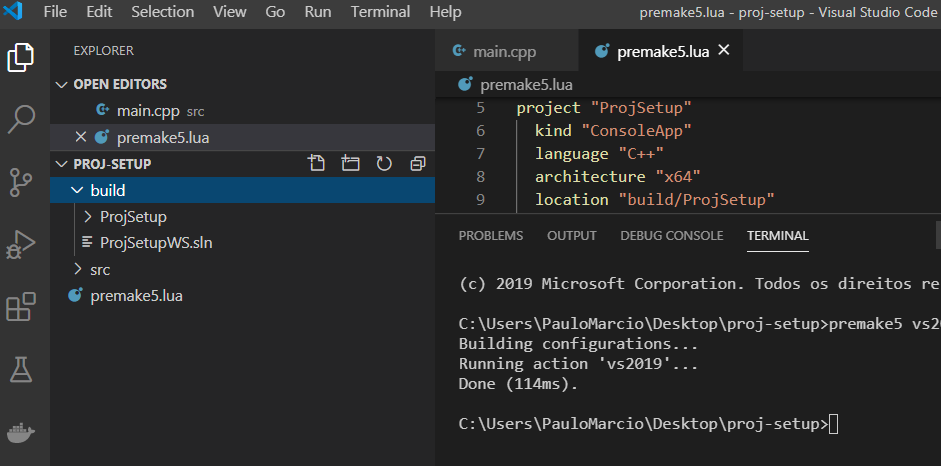The height and width of the screenshot is (466, 941).
Task: Close the premake5.lua editor tab
Action: pyautogui.click(x=724, y=50)
